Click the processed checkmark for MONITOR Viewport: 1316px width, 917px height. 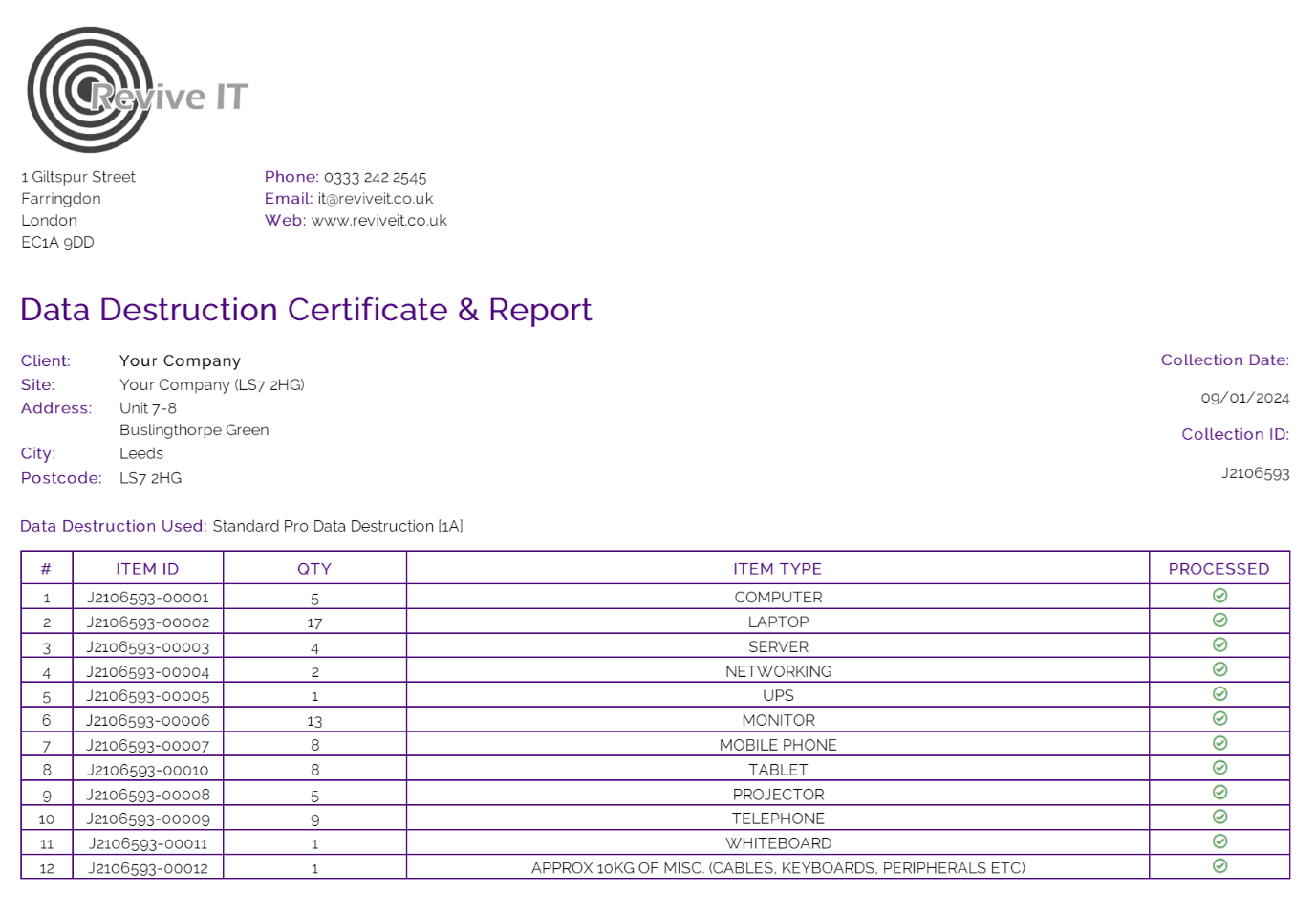tap(1220, 720)
